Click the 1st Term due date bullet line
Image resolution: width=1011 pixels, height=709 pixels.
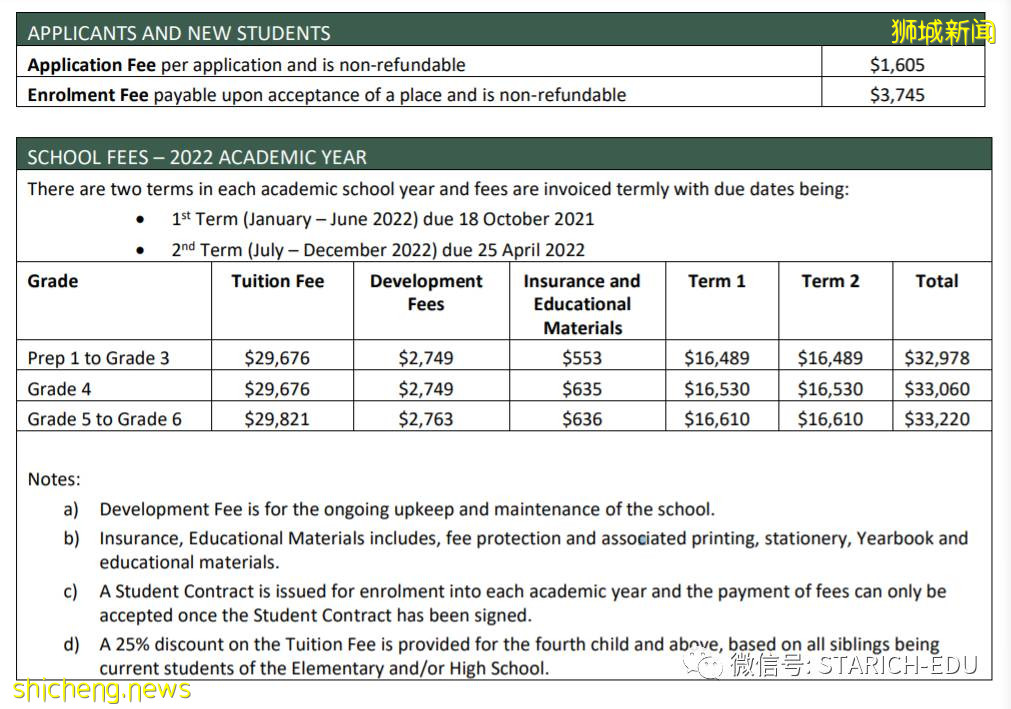[382, 219]
